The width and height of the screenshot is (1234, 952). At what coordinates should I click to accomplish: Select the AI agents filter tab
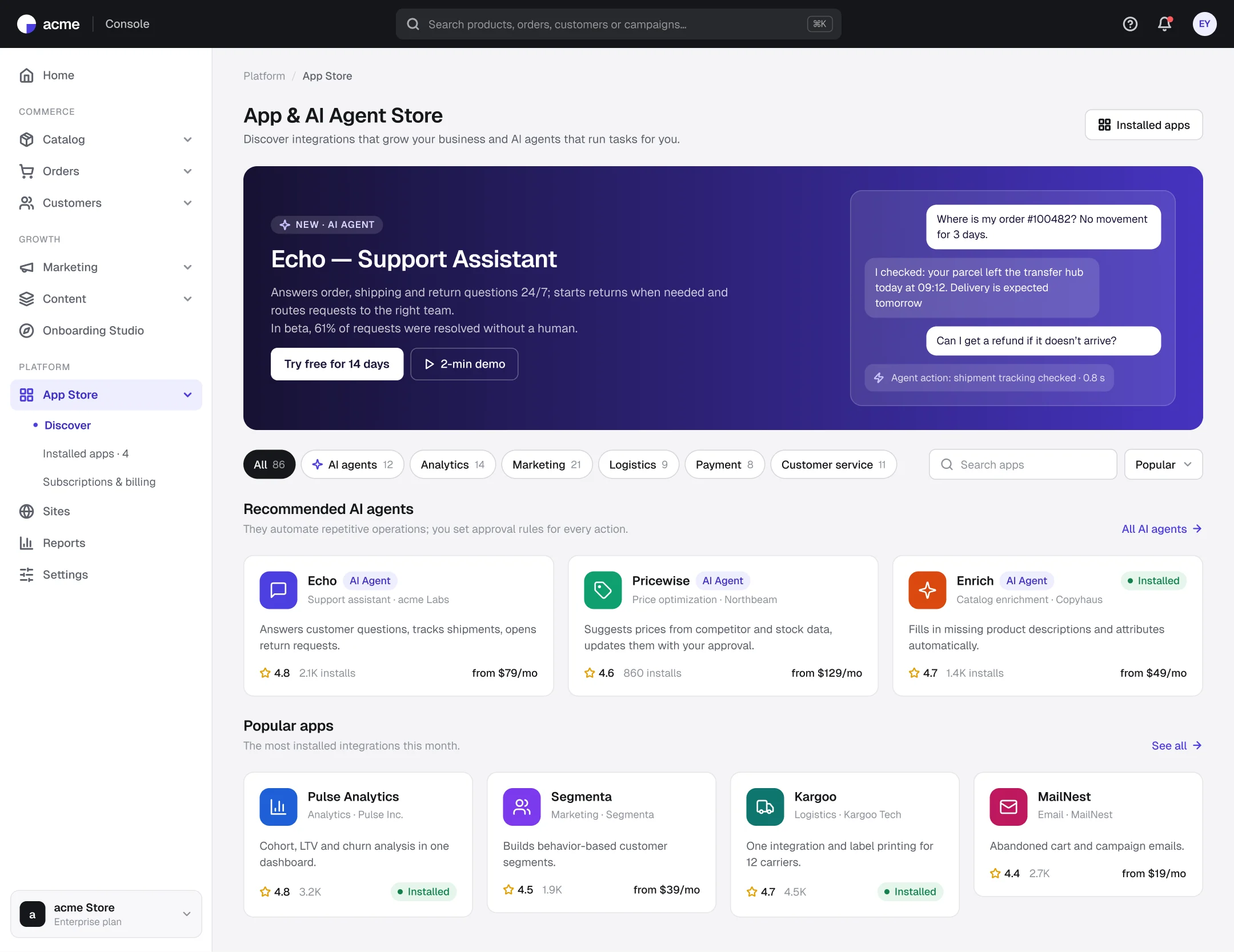click(352, 464)
